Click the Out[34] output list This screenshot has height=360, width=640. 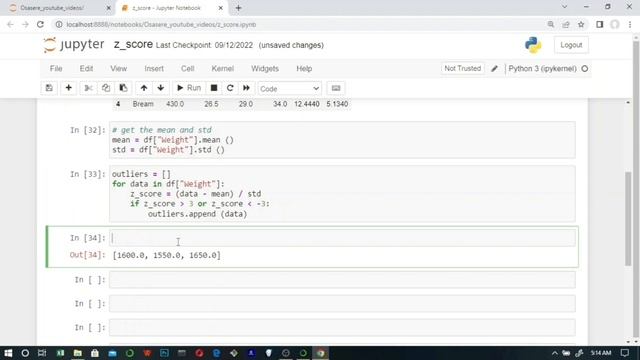point(167,255)
